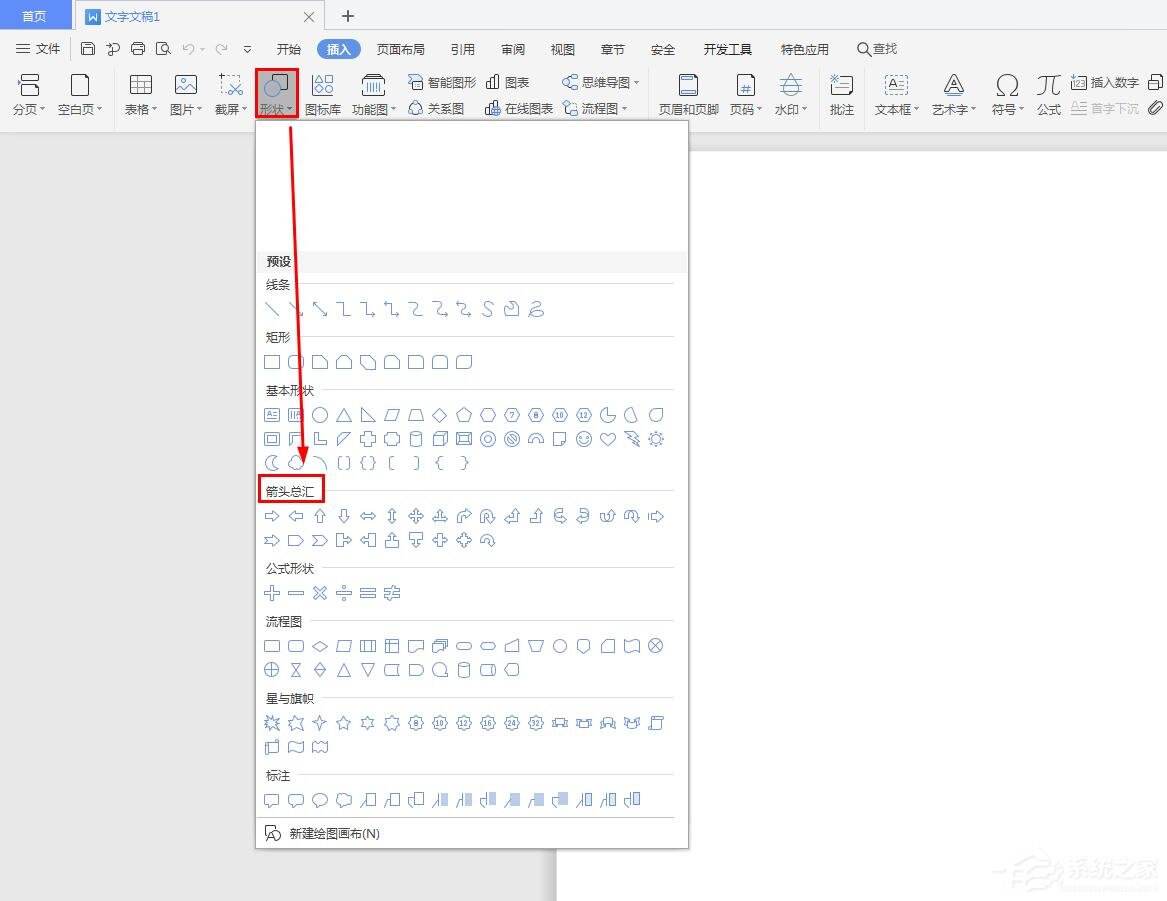Switch to the 页面布局 ribbon tab

400,48
